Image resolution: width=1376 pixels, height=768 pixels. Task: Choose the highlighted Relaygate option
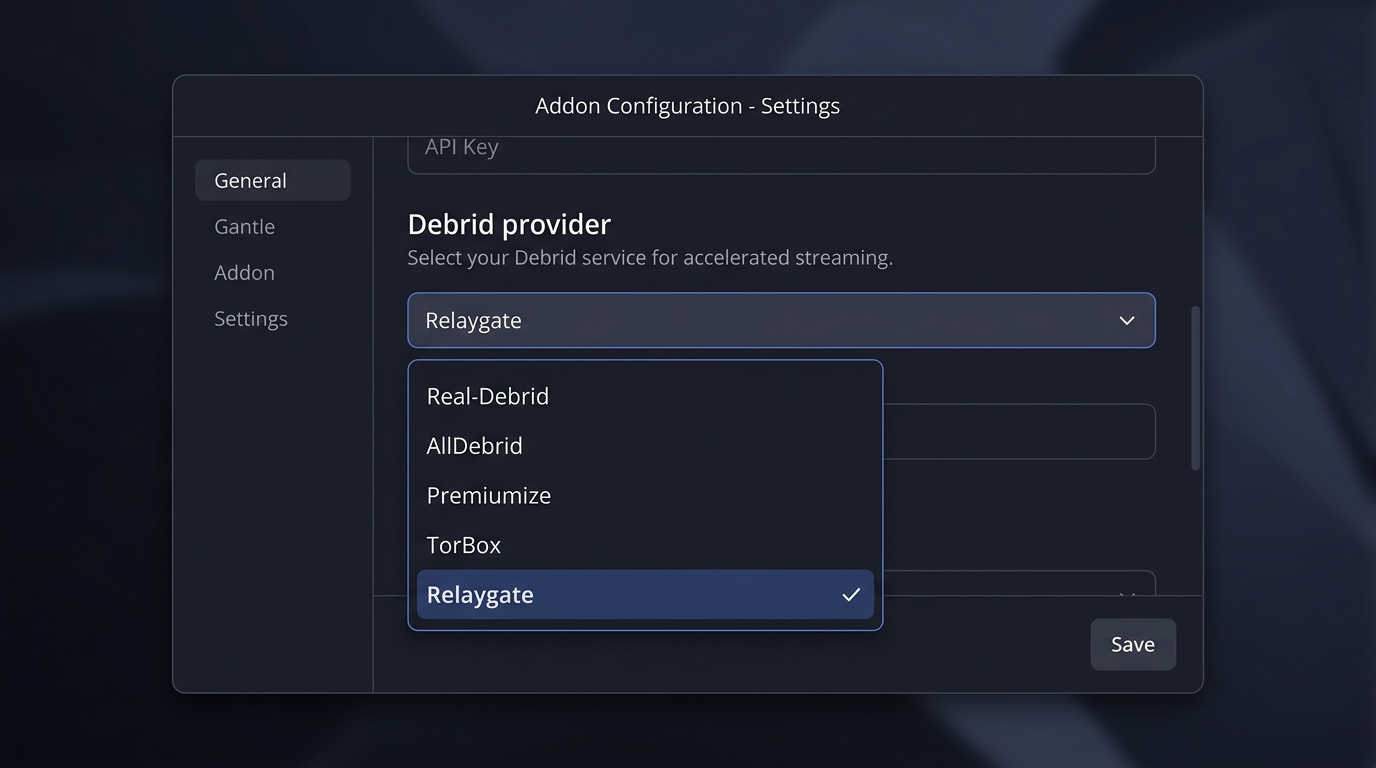[645, 594]
